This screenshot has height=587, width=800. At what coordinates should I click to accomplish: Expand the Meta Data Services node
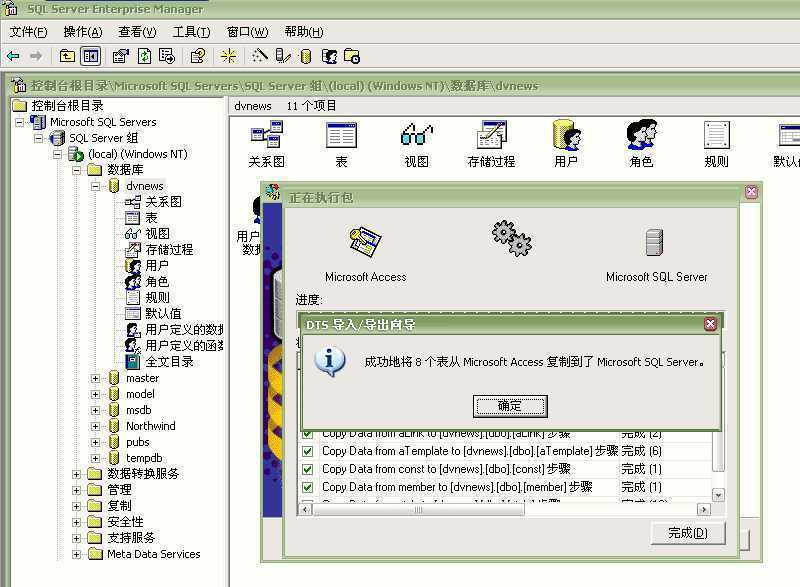77,554
